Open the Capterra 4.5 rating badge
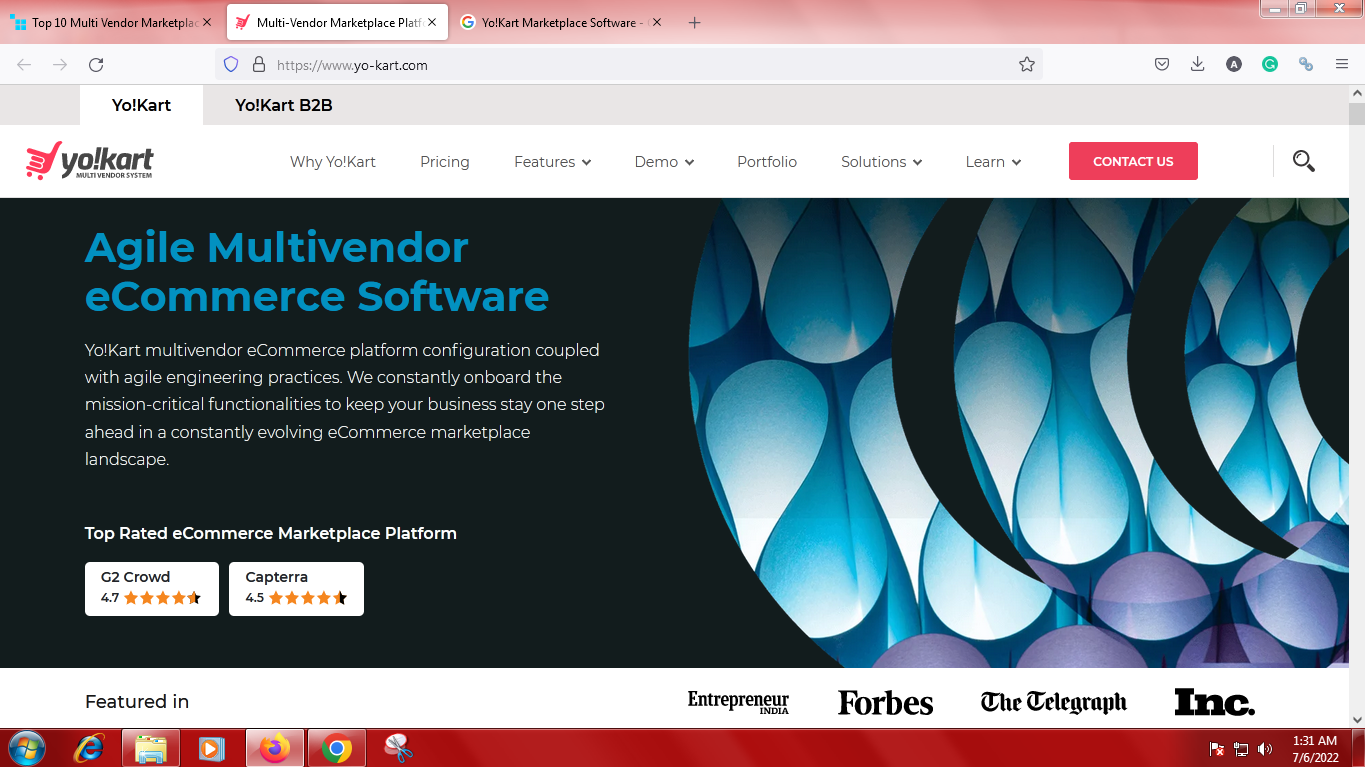Screen dimensions: 1365x767 (x=296, y=588)
